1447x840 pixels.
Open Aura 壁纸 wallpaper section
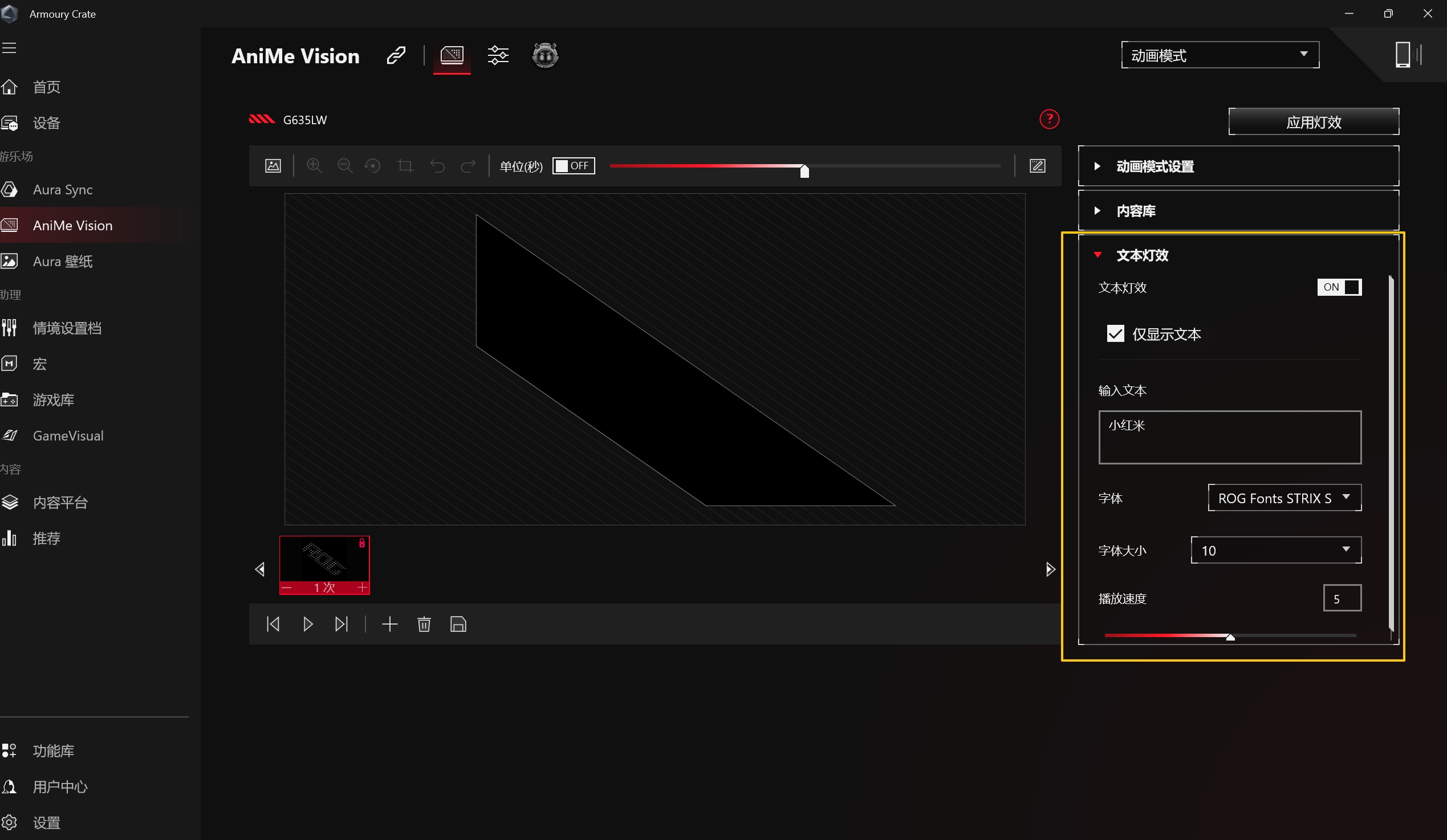point(62,262)
